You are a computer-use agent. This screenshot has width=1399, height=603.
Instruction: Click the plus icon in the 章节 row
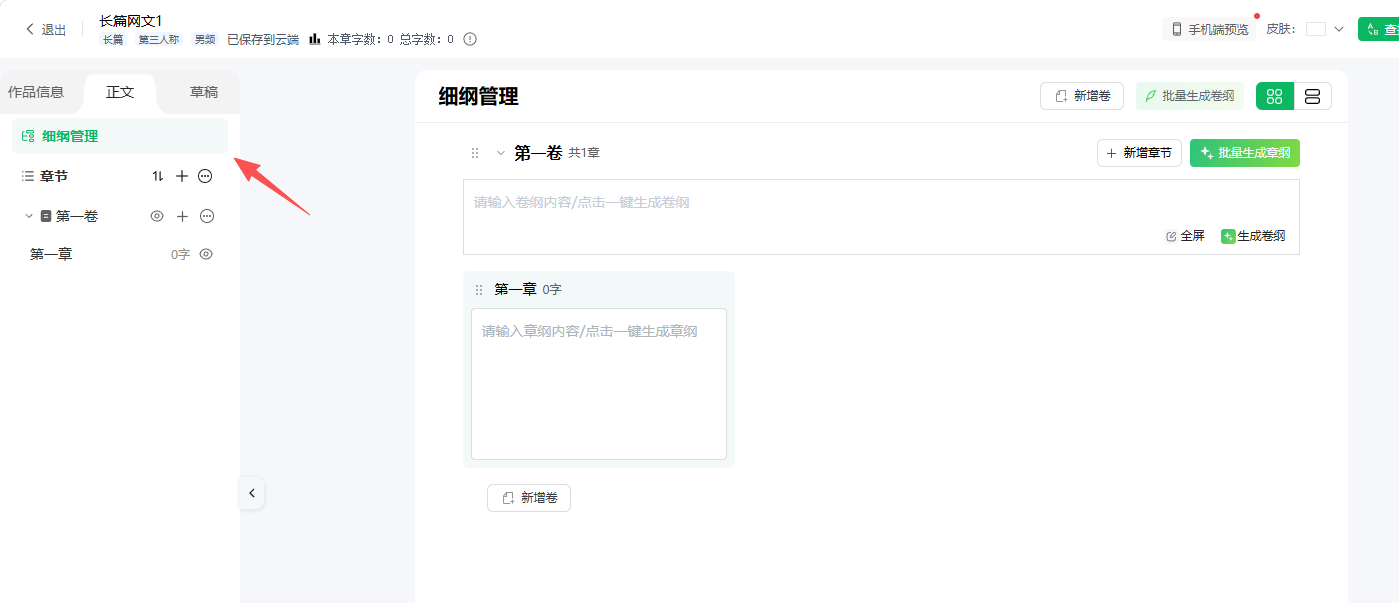click(x=182, y=176)
